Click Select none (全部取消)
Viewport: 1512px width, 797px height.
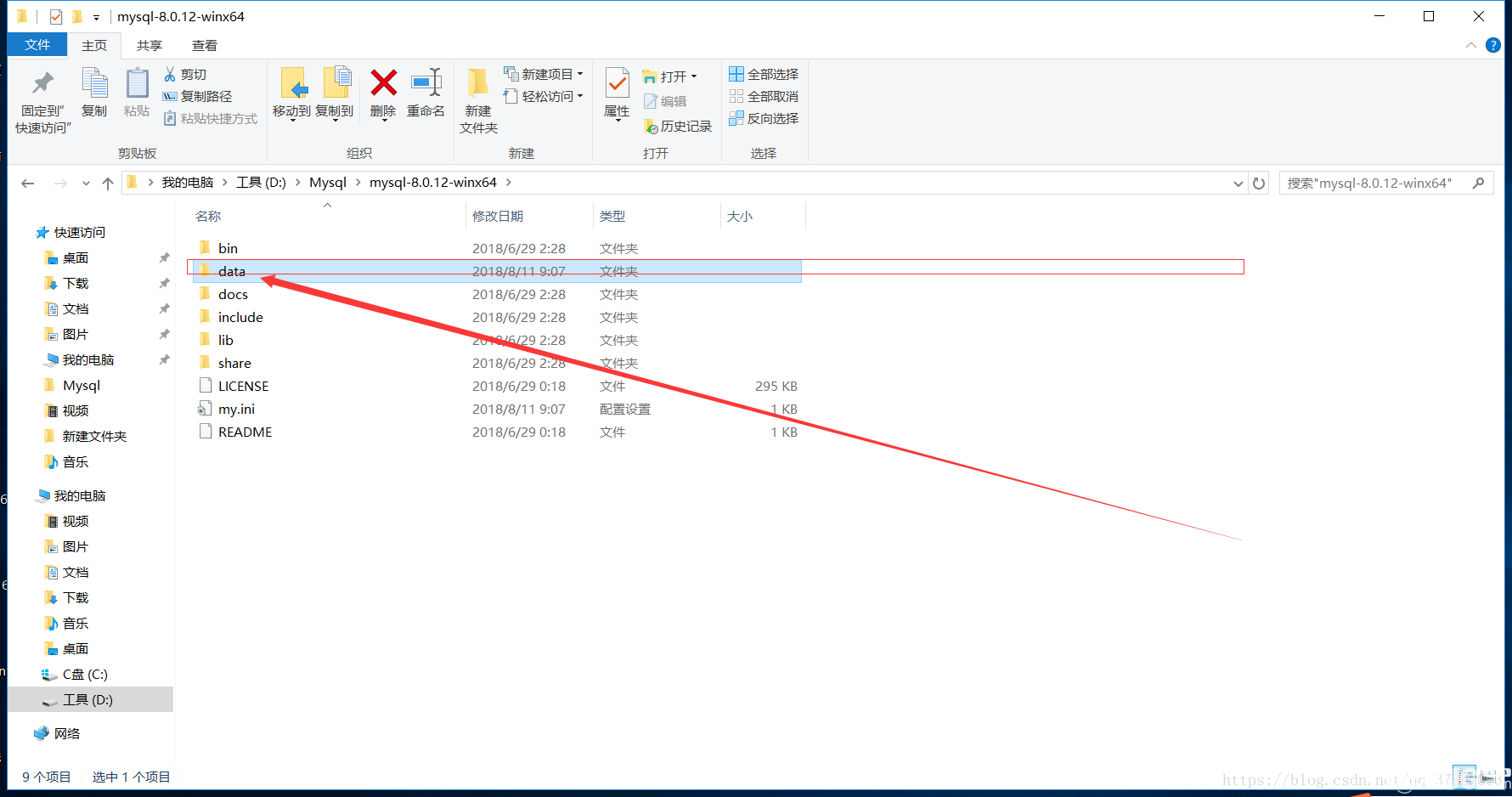pos(764,96)
